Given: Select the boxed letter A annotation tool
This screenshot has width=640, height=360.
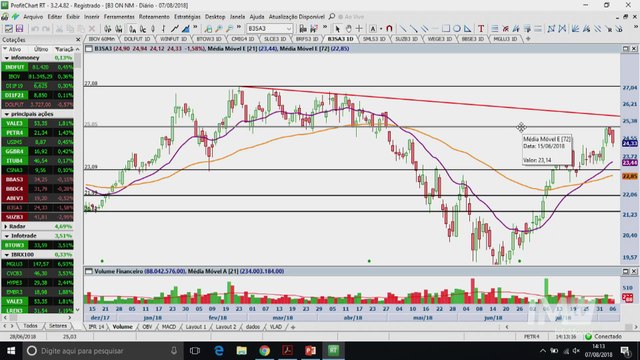Looking at the screenshot, I should coord(373,29).
